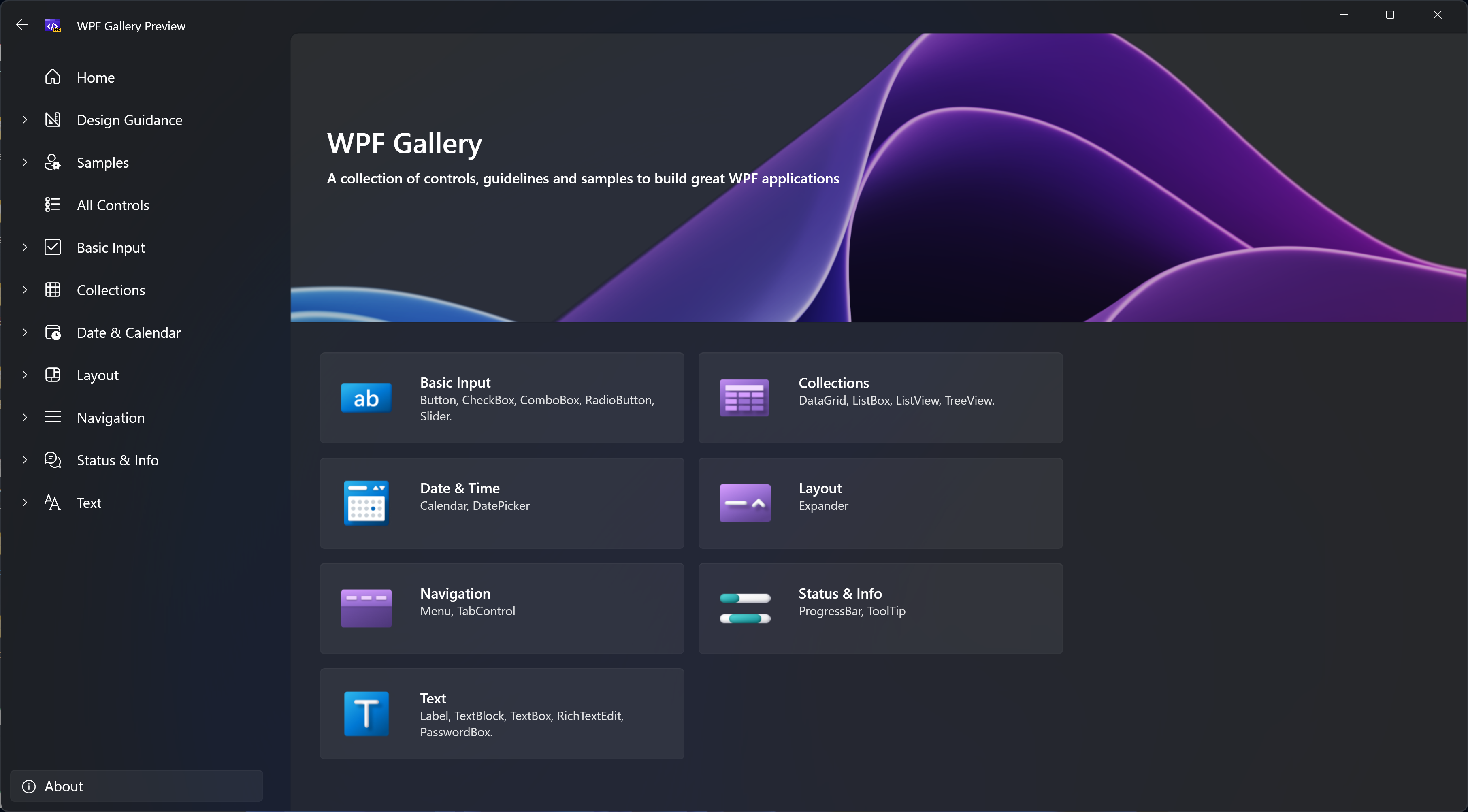Select Samples label in the navigation pane
Screen dimensions: 1468x812
[102, 163]
